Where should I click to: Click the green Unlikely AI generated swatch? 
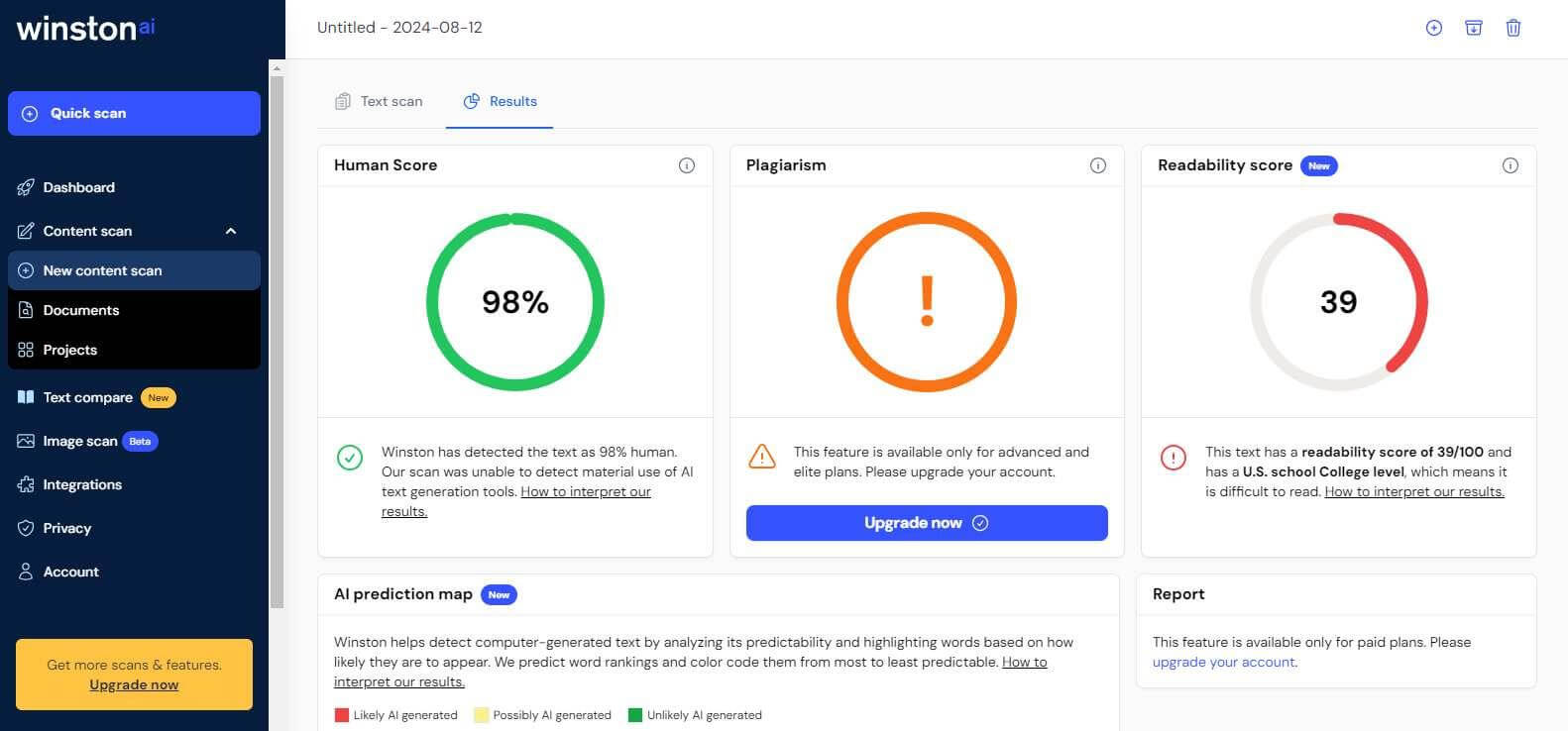[635, 715]
